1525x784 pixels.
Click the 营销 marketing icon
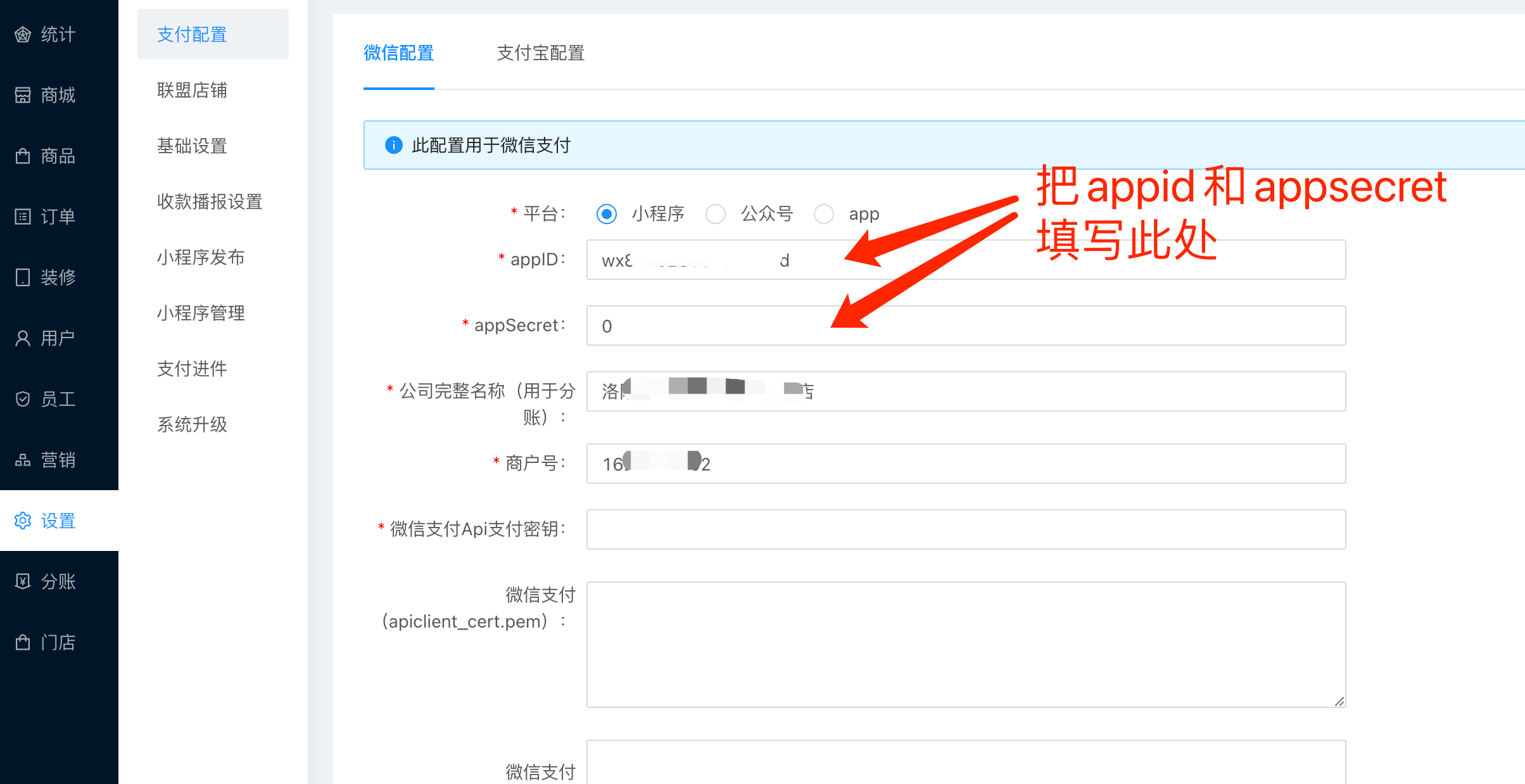click(23, 460)
